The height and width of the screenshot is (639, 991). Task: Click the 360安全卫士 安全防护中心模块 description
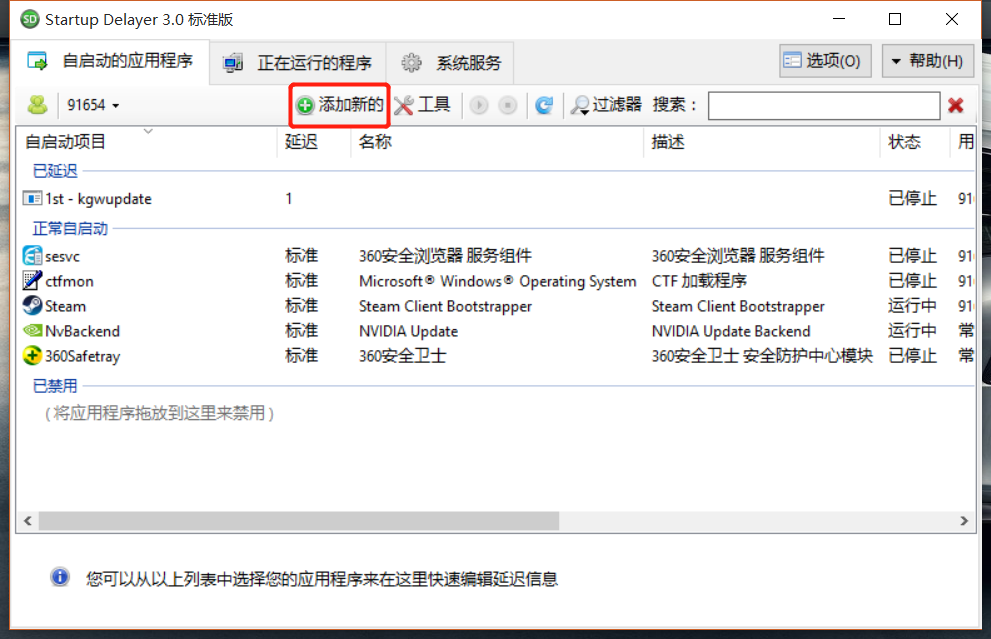tap(762, 356)
